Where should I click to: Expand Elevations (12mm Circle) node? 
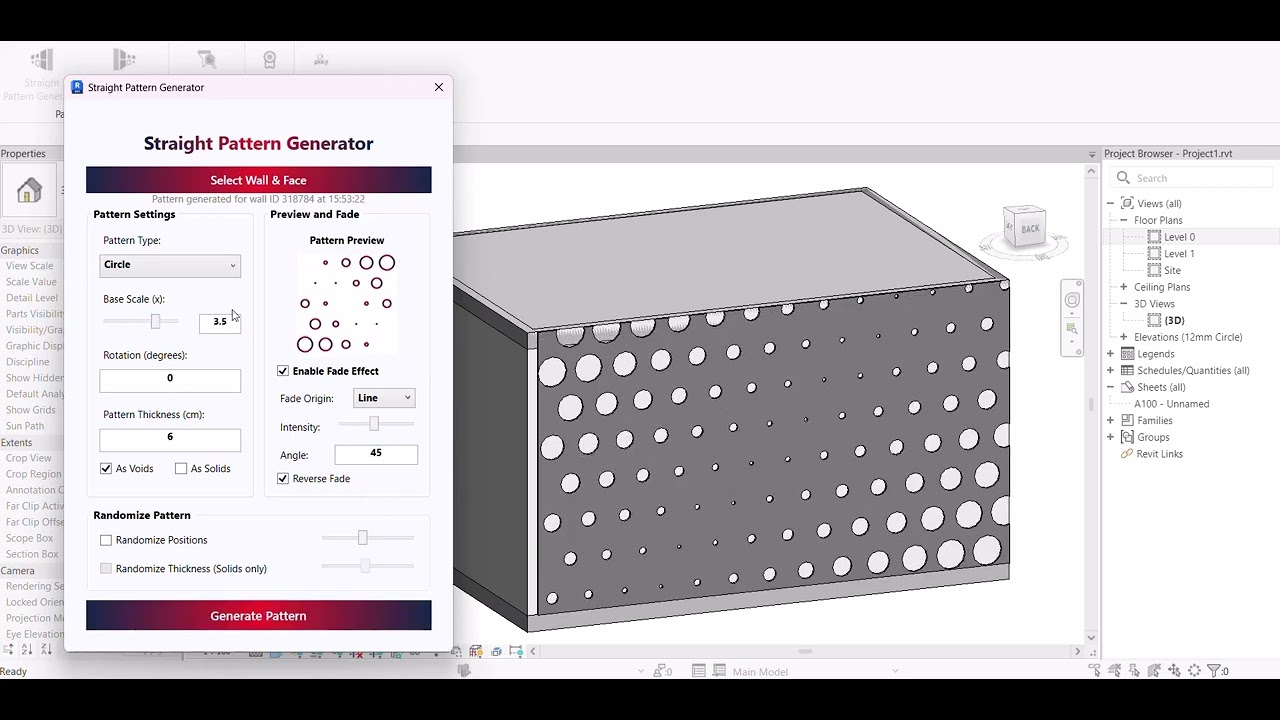(1124, 337)
